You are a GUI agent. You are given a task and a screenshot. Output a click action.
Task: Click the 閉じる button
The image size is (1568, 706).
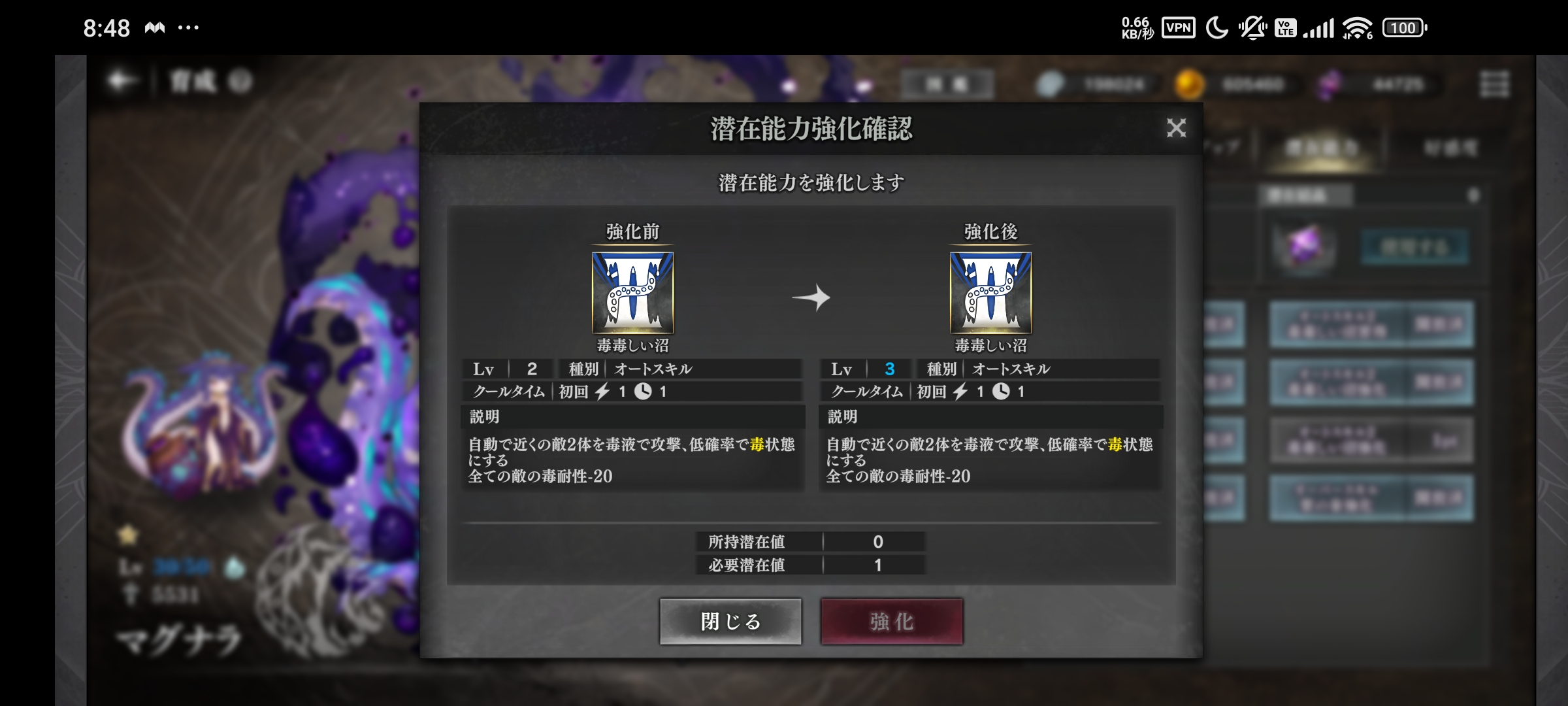[x=730, y=621]
